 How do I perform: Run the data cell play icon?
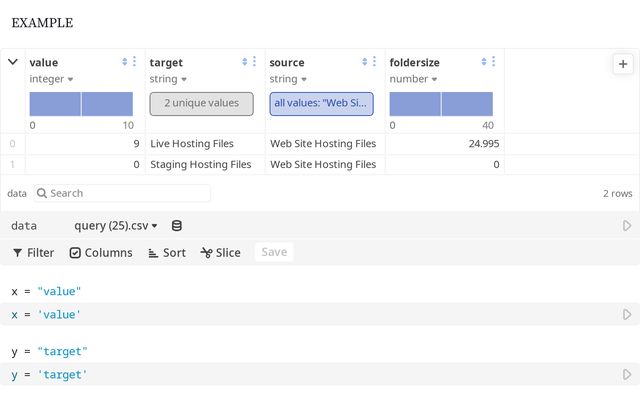click(x=627, y=226)
